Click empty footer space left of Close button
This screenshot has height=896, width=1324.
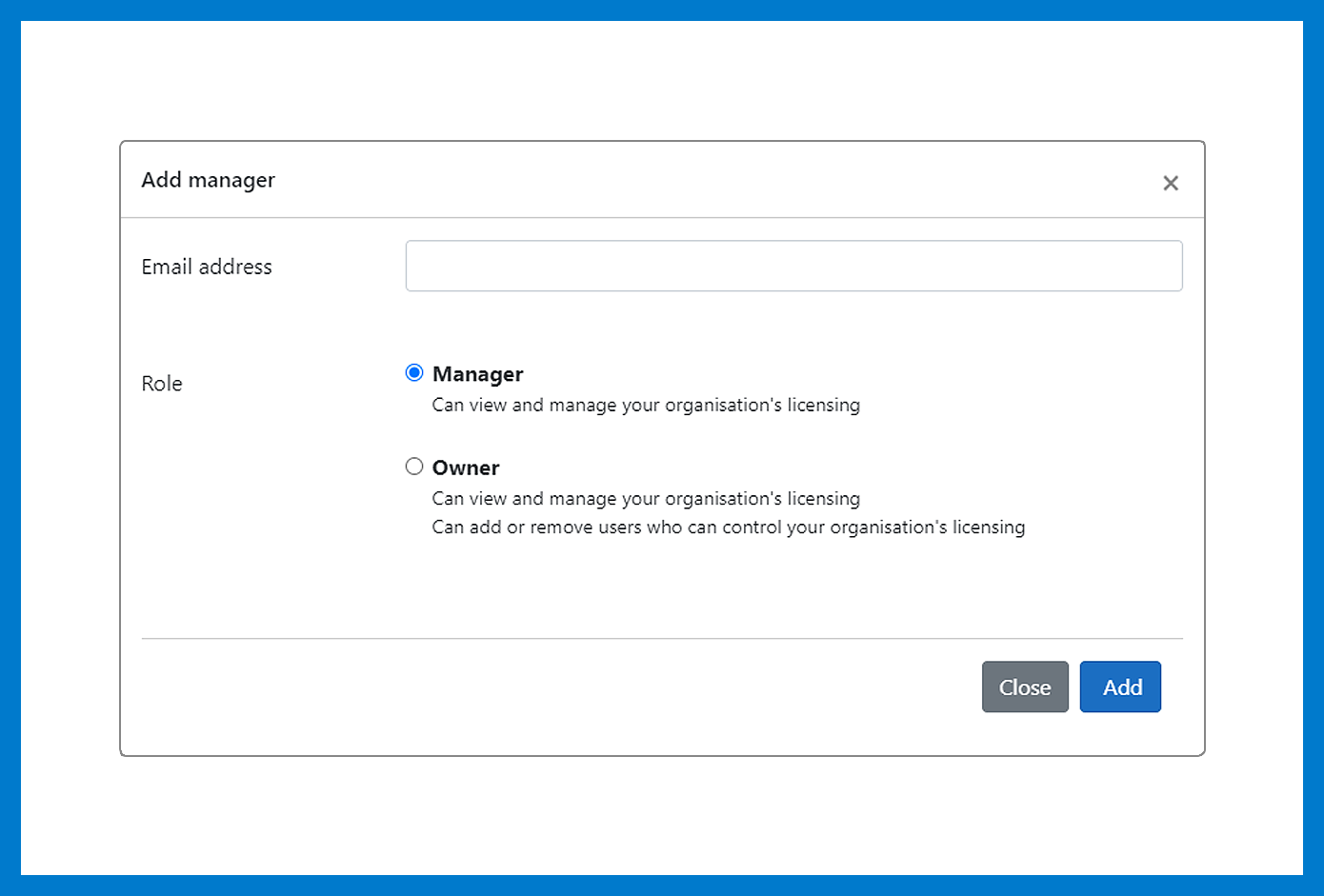point(552,687)
